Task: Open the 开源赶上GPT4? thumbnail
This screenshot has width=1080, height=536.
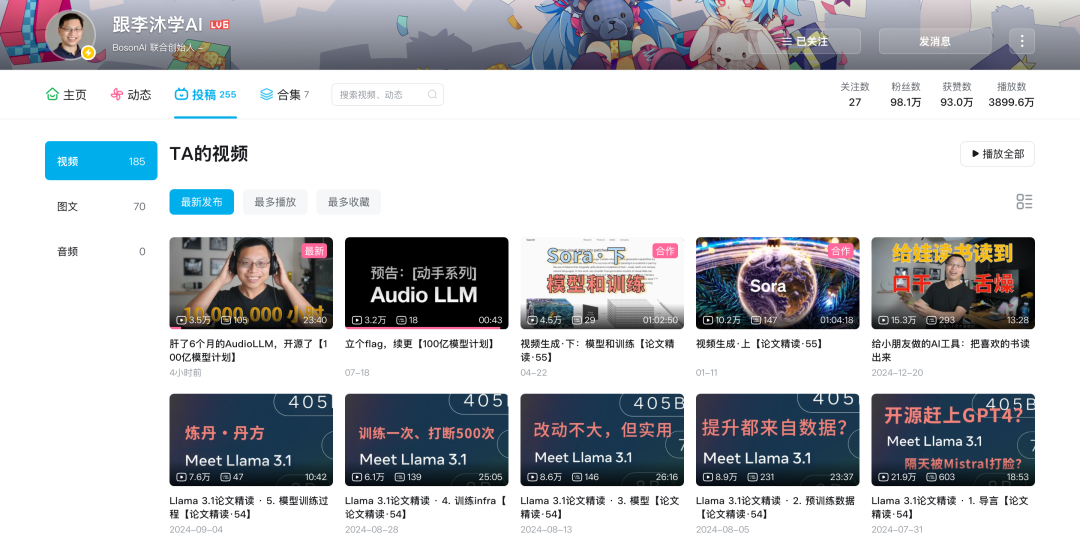Action: tap(953, 440)
